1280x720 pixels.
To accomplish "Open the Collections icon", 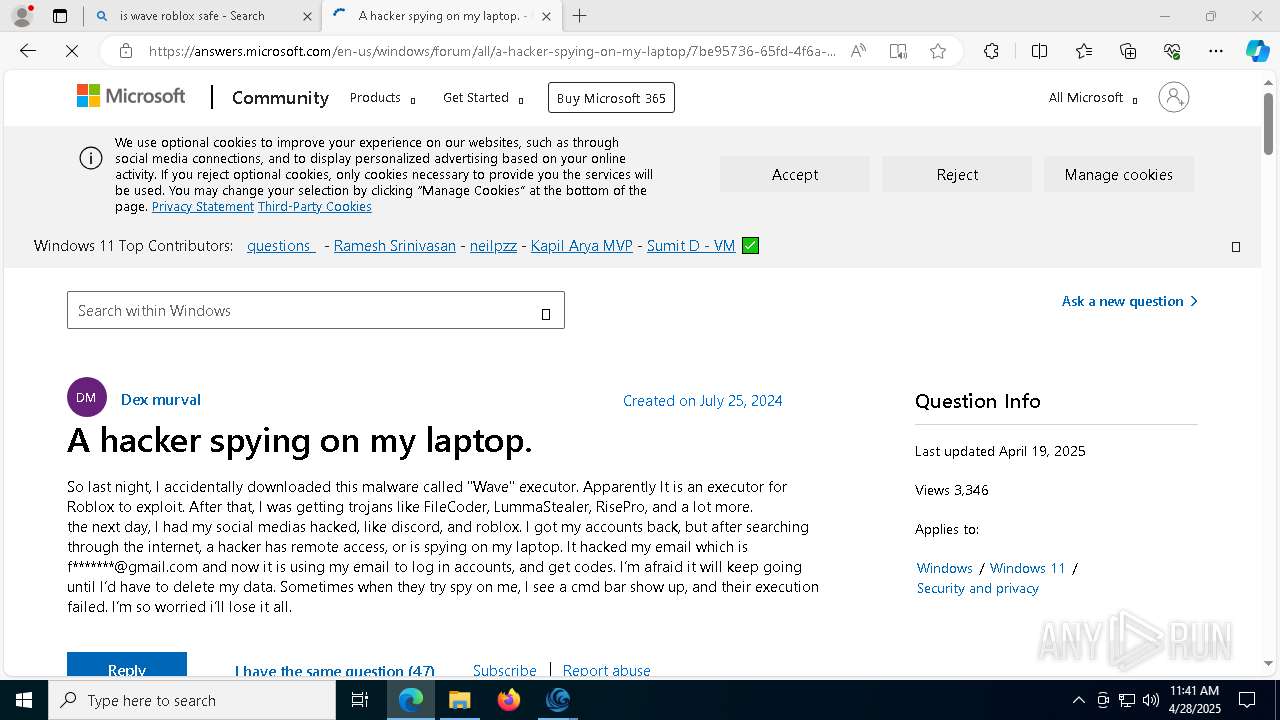I will coord(1128,51).
